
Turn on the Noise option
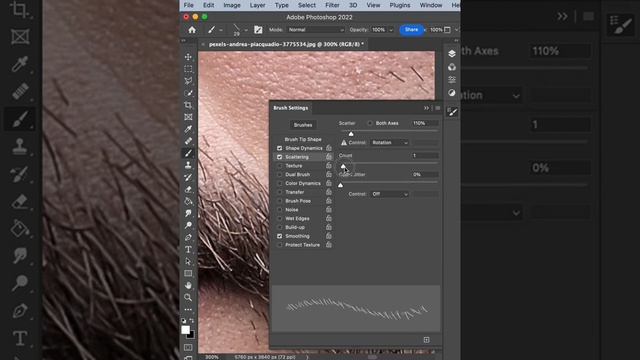pos(280,210)
